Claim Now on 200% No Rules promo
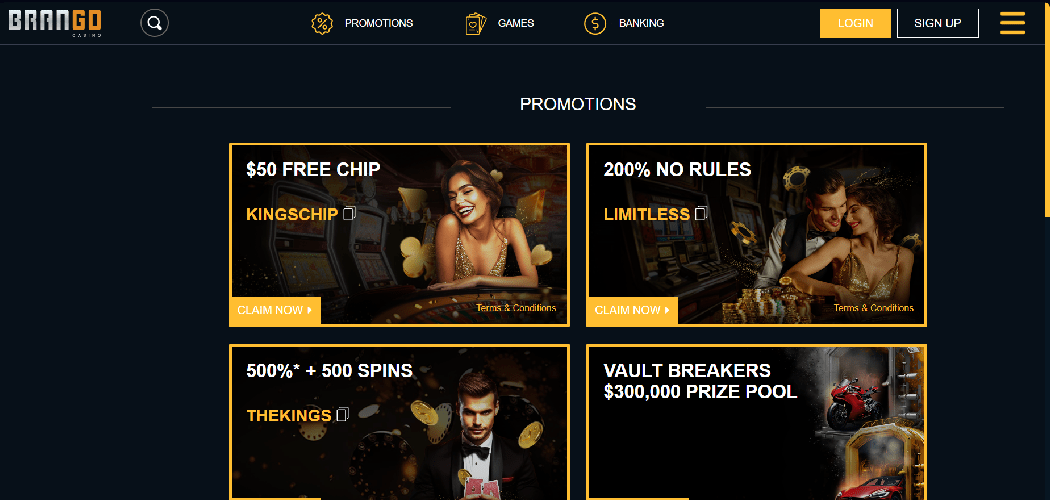 click(632, 311)
